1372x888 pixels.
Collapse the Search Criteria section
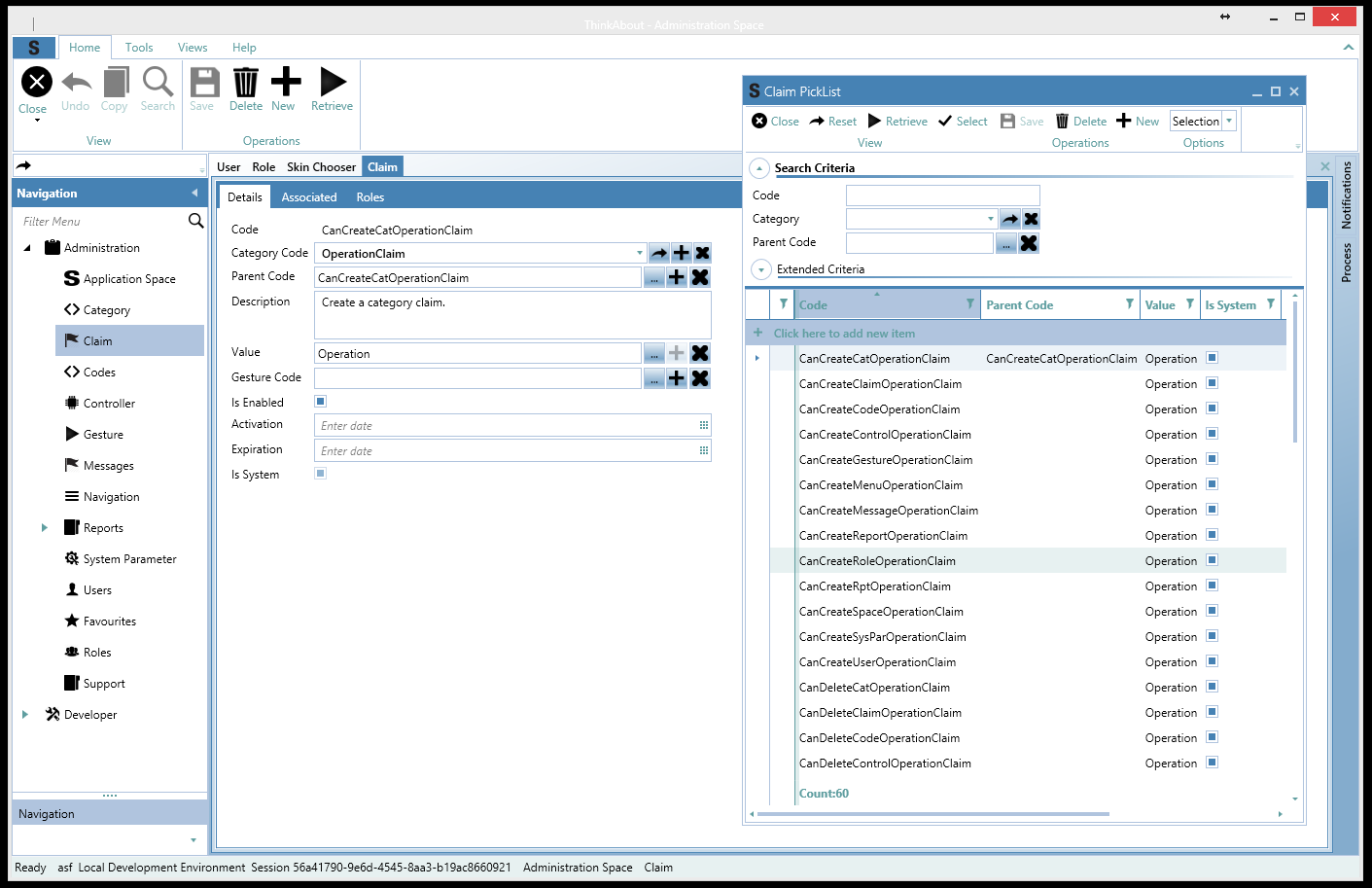(759, 168)
